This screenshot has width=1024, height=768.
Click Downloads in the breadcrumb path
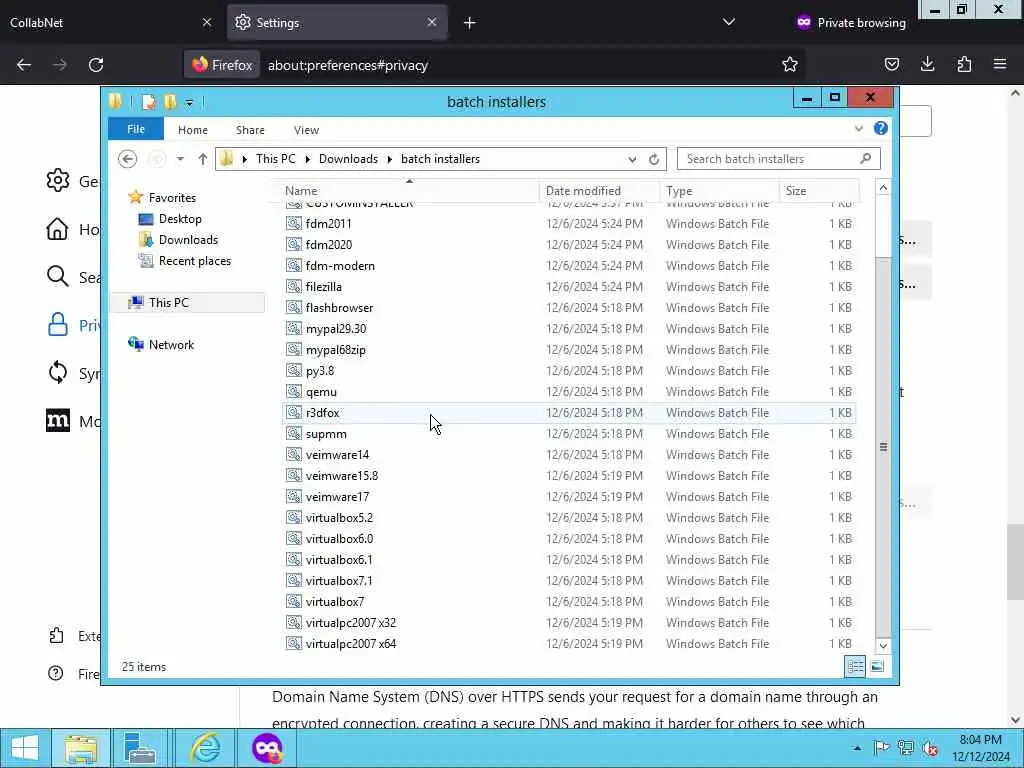[348, 159]
